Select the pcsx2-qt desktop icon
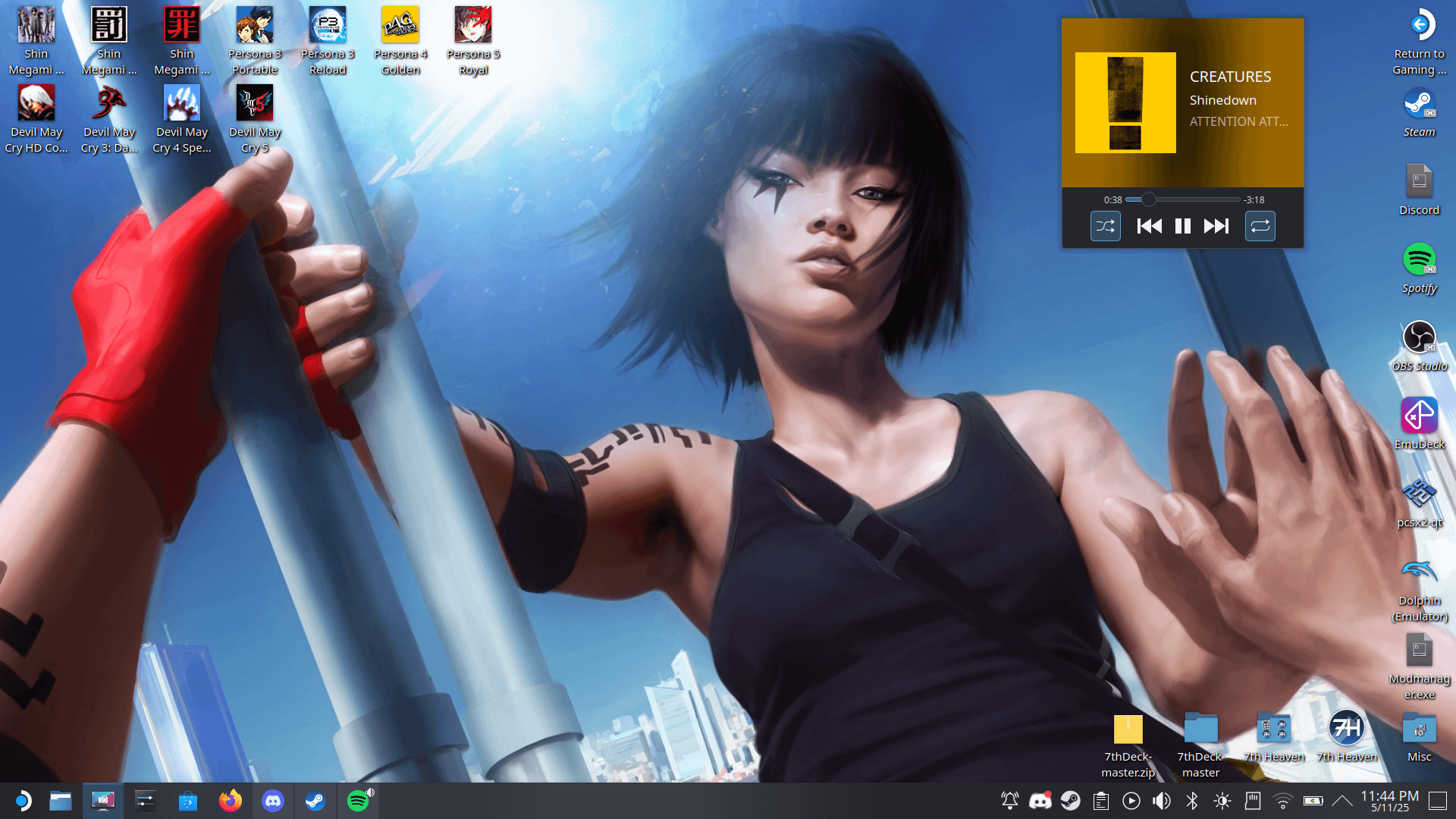The image size is (1456, 819). (1420, 503)
